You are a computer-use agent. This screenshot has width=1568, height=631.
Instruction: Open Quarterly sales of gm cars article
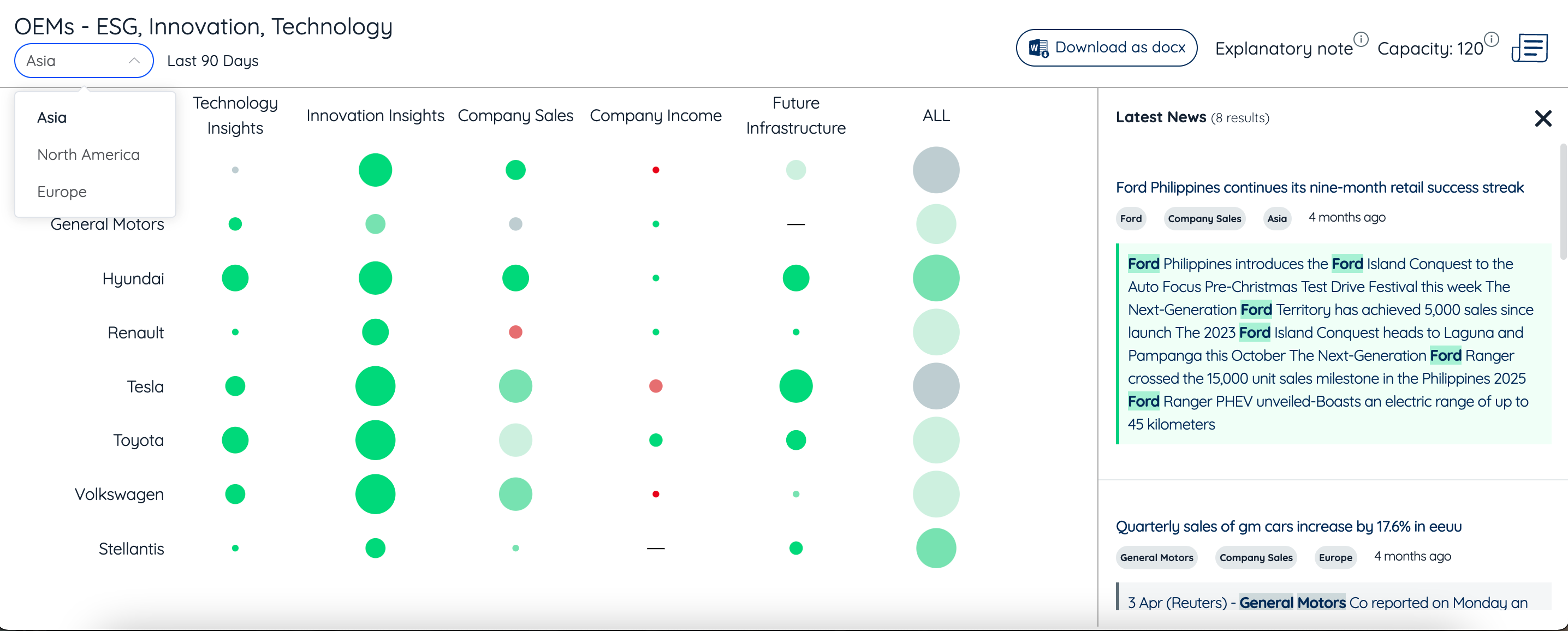pos(1288,526)
